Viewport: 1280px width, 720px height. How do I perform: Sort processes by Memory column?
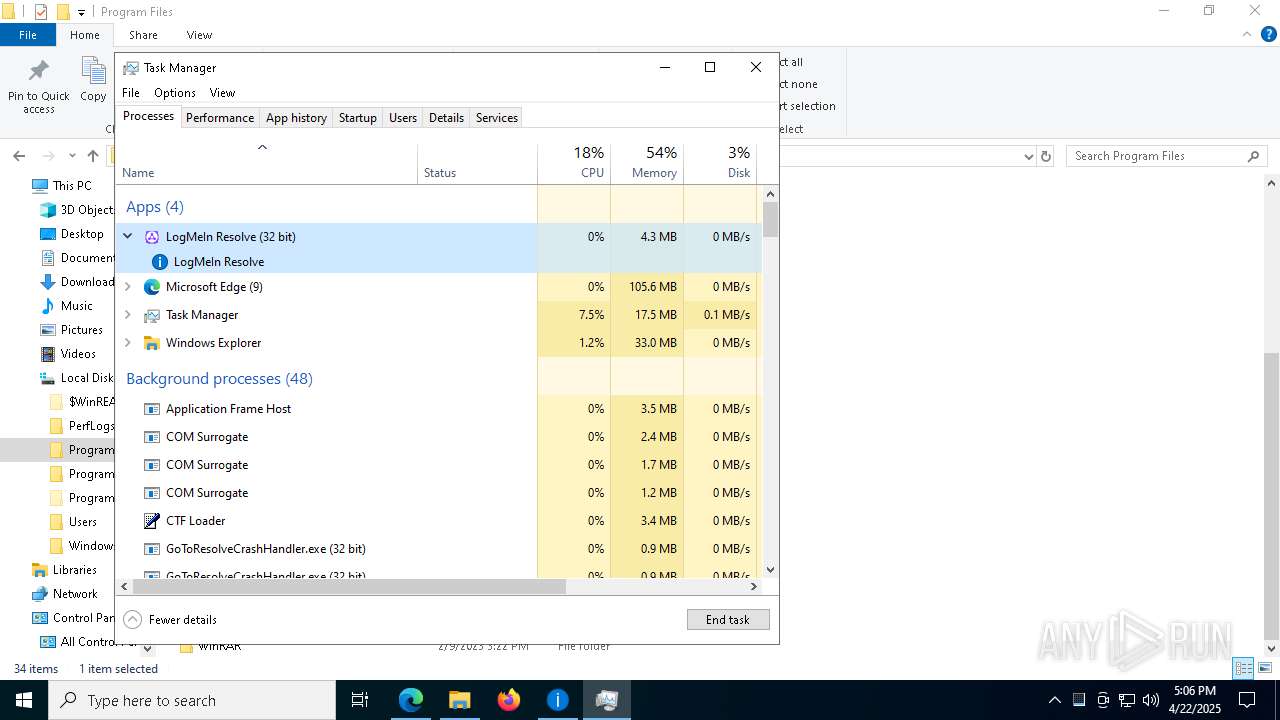click(x=647, y=163)
